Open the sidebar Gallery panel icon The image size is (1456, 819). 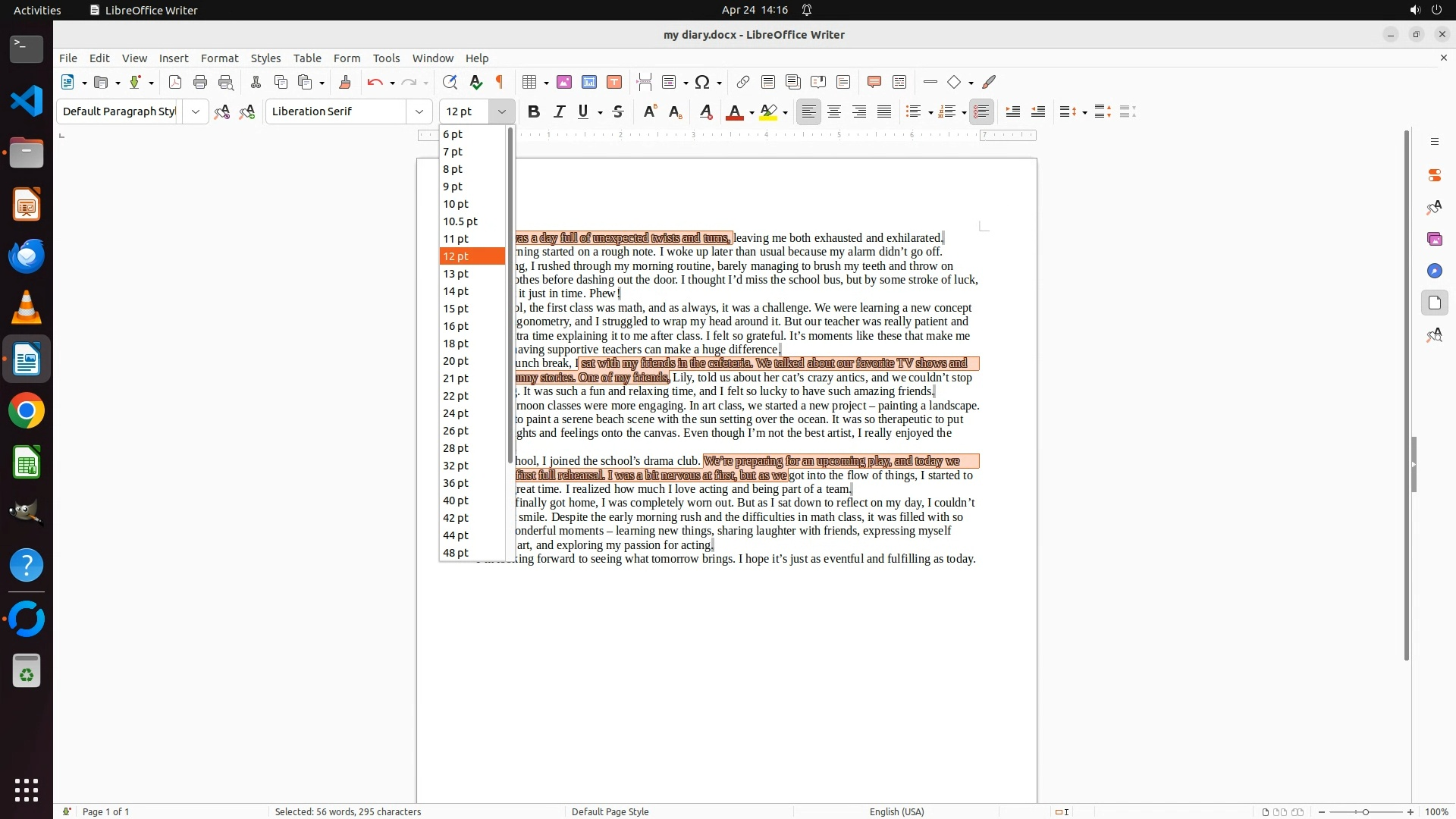[1434, 239]
